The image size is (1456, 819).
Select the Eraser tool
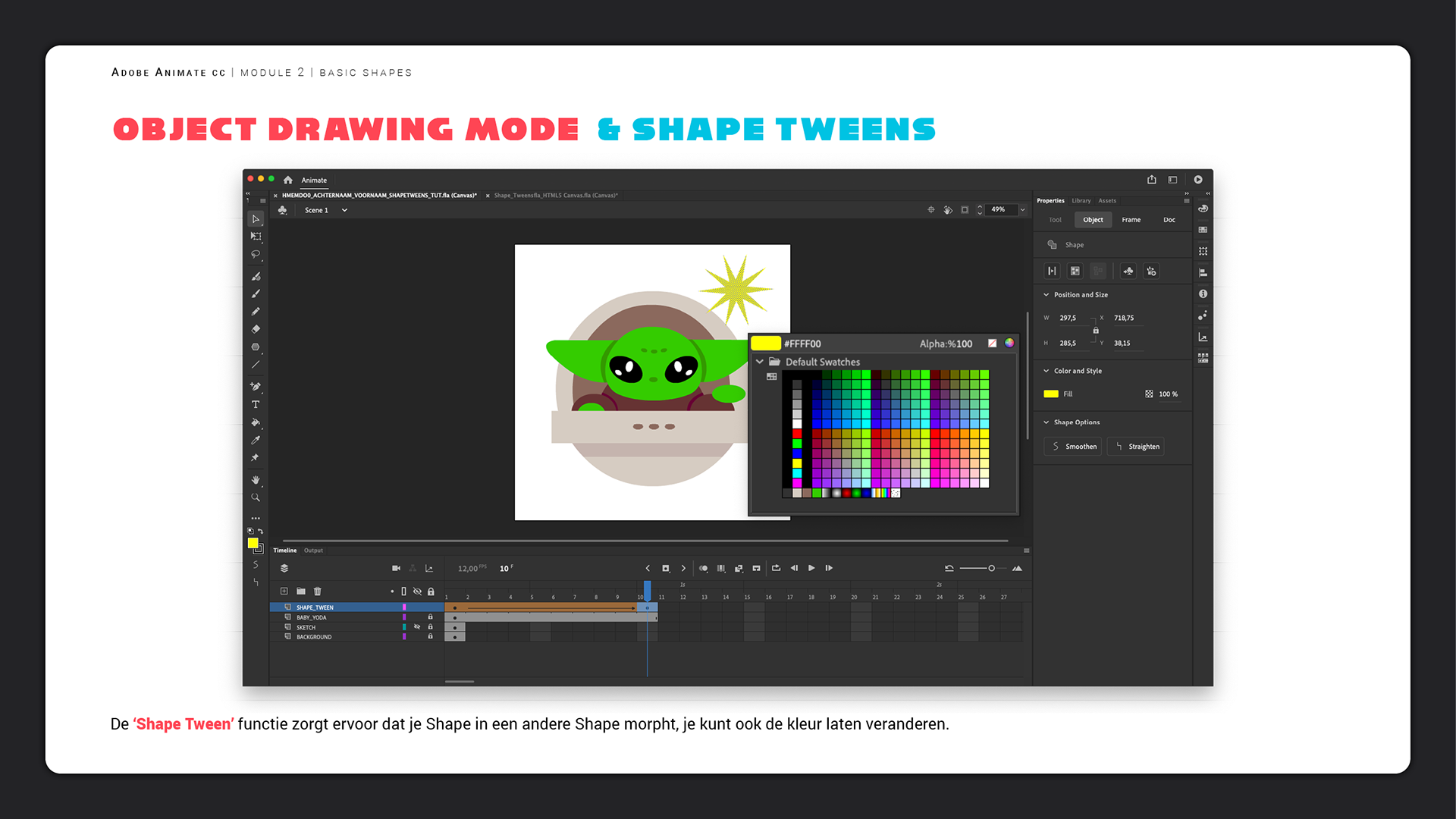coord(256,329)
